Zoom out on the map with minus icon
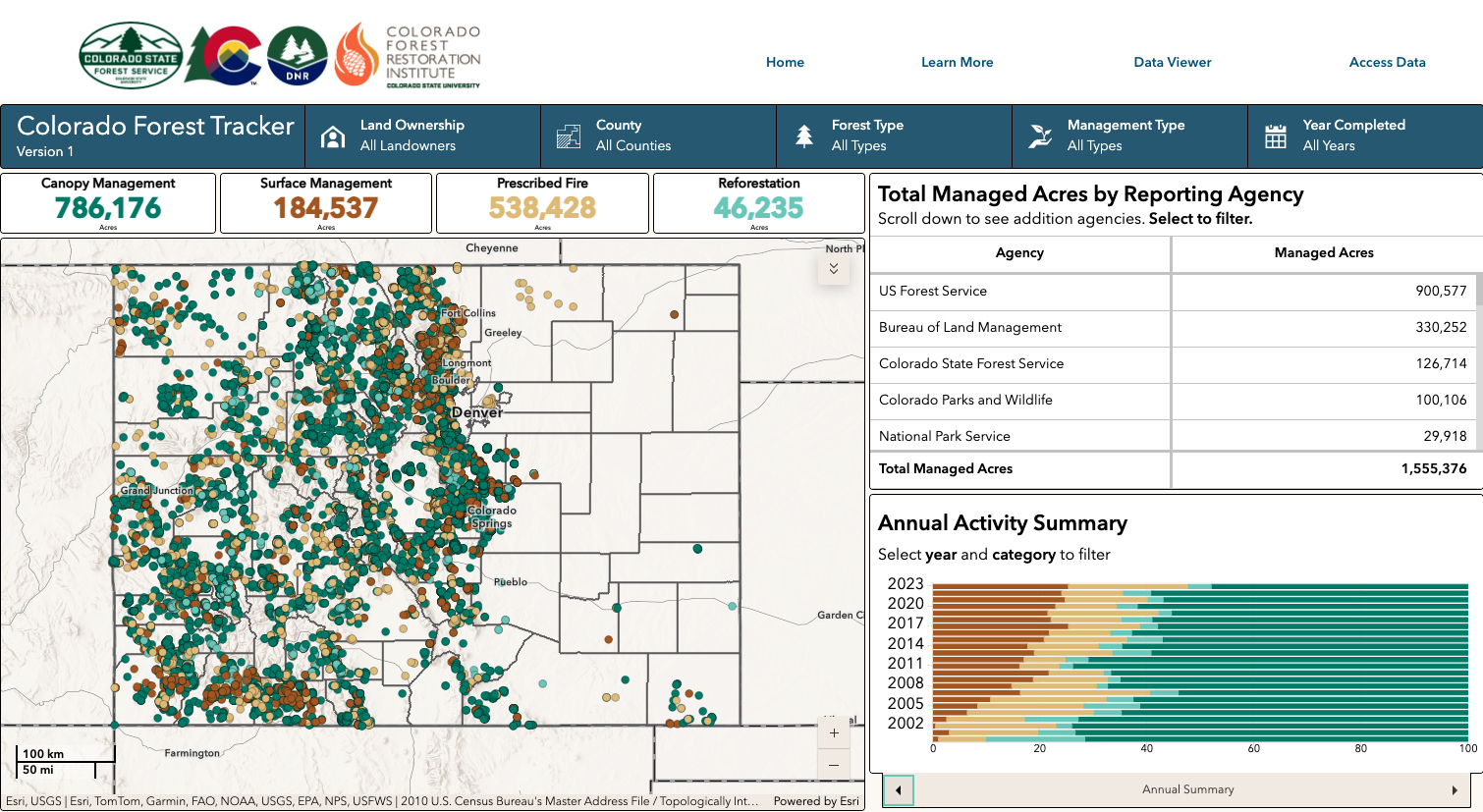Image resolution: width=1483 pixels, height=812 pixels. pyautogui.click(x=832, y=764)
